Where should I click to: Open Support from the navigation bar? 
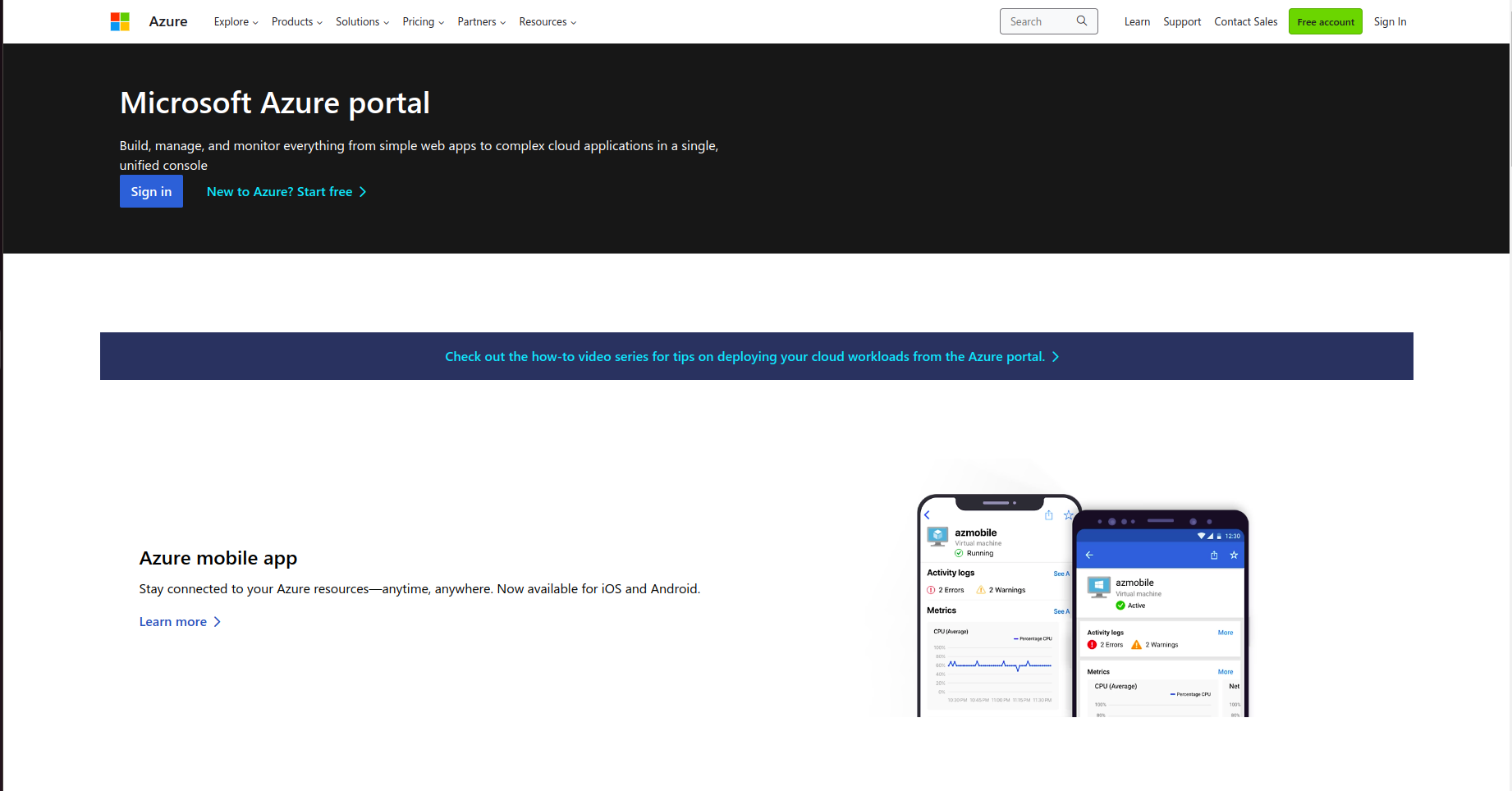(x=1182, y=21)
